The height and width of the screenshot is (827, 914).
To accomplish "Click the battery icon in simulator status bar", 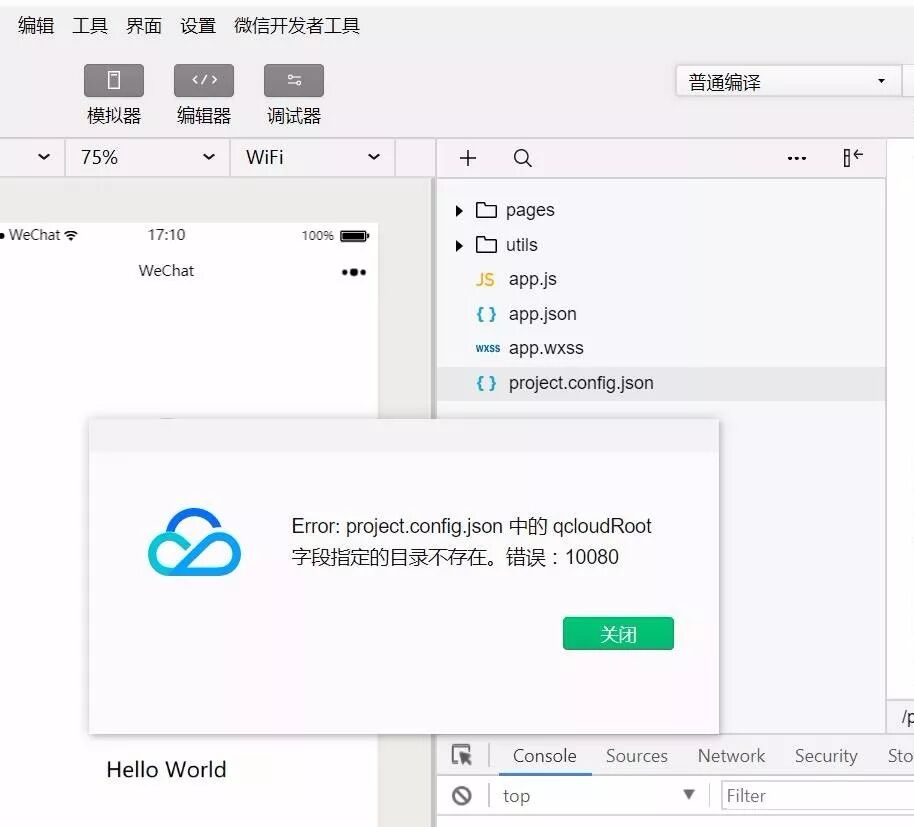I will coord(354,236).
